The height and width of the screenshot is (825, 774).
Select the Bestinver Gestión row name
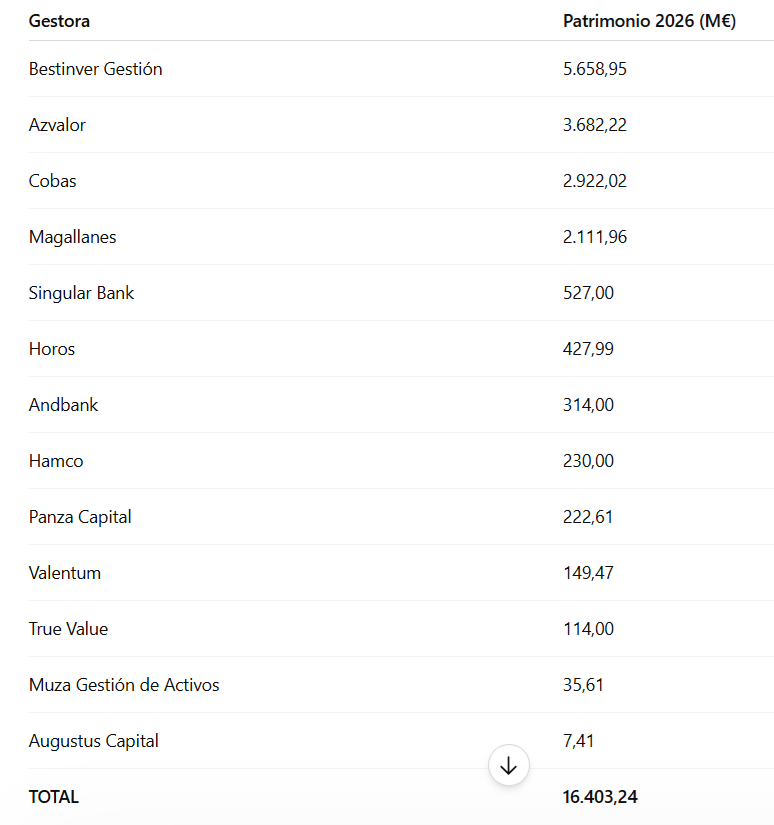coord(95,69)
